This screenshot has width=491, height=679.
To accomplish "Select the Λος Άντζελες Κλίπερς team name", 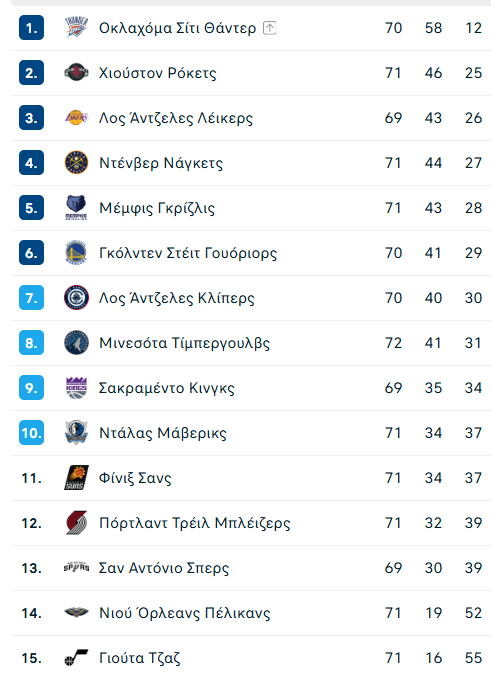I will (177, 297).
